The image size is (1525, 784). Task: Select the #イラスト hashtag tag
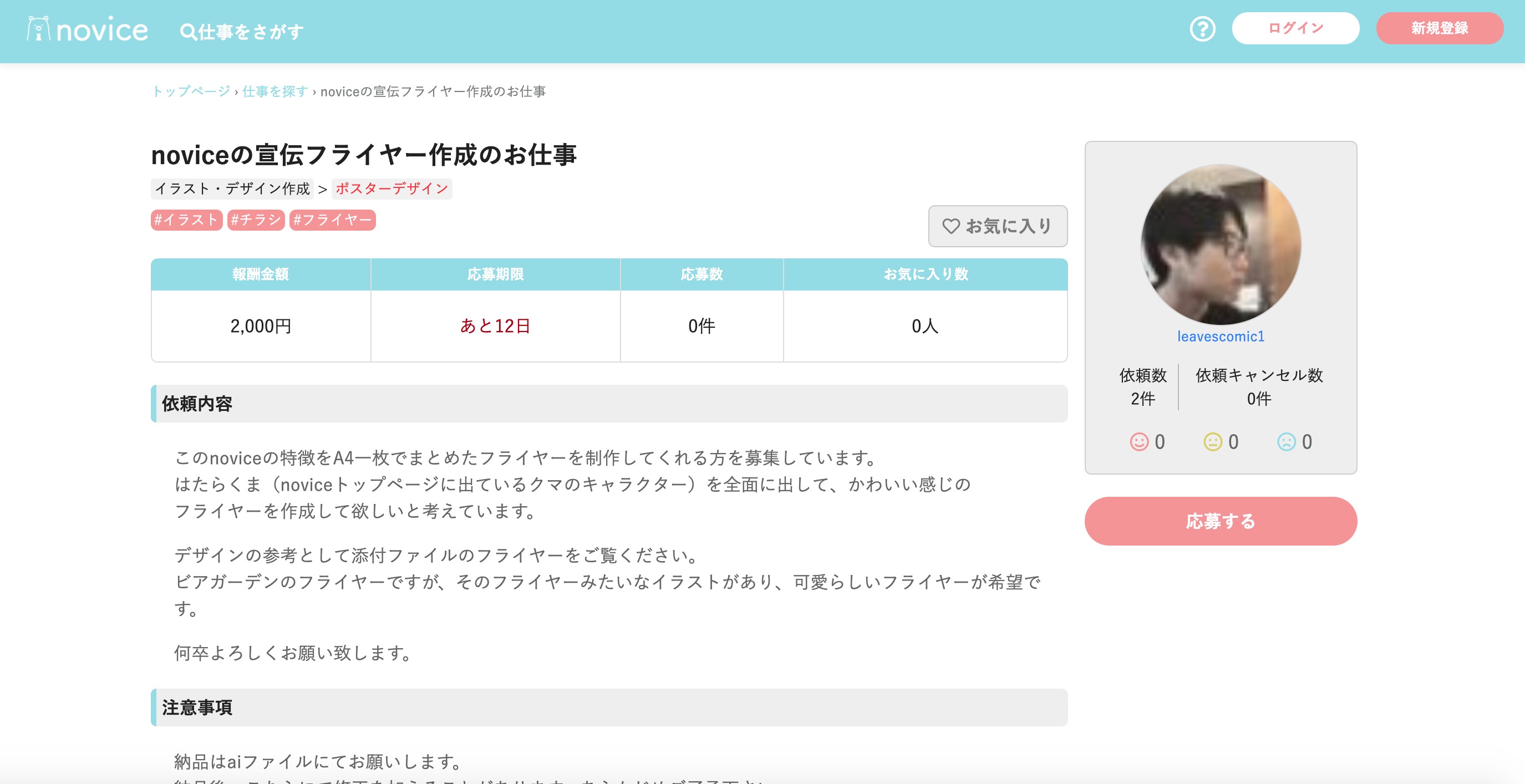(x=186, y=220)
